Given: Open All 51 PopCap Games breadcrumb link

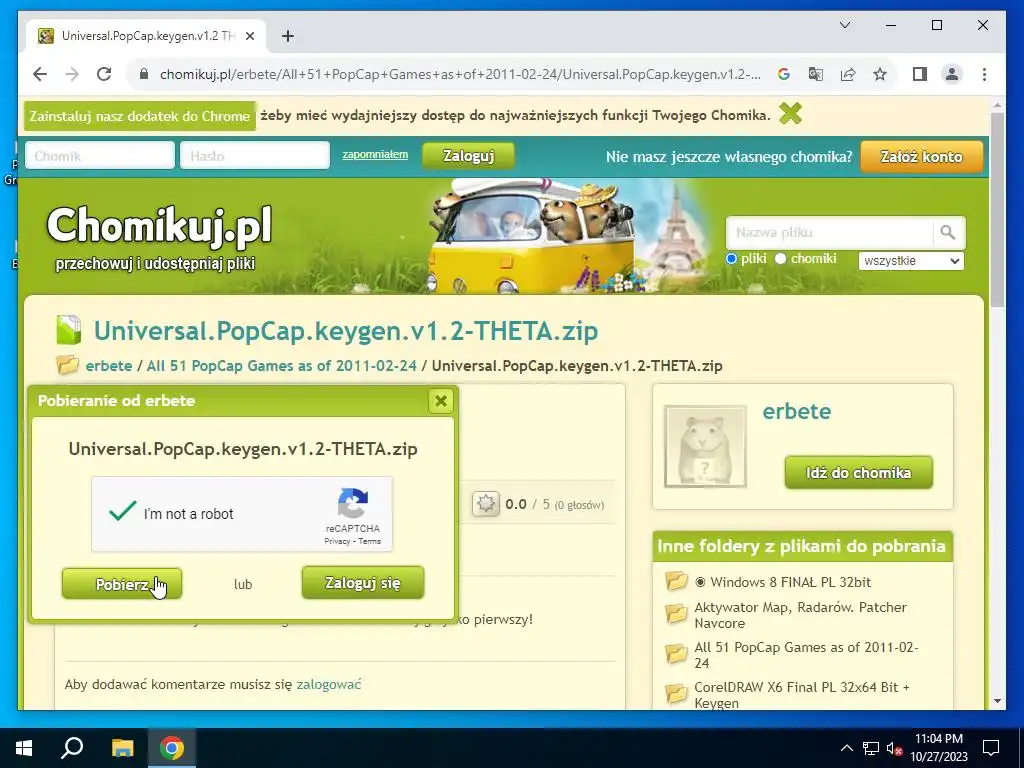Looking at the screenshot, I should coord(281,366).
